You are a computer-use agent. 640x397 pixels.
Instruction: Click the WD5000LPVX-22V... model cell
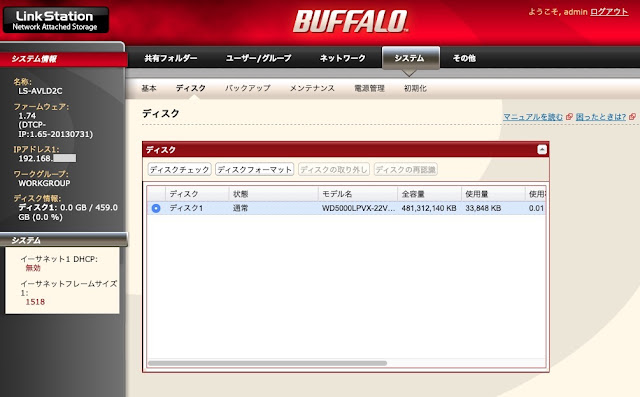358,208
